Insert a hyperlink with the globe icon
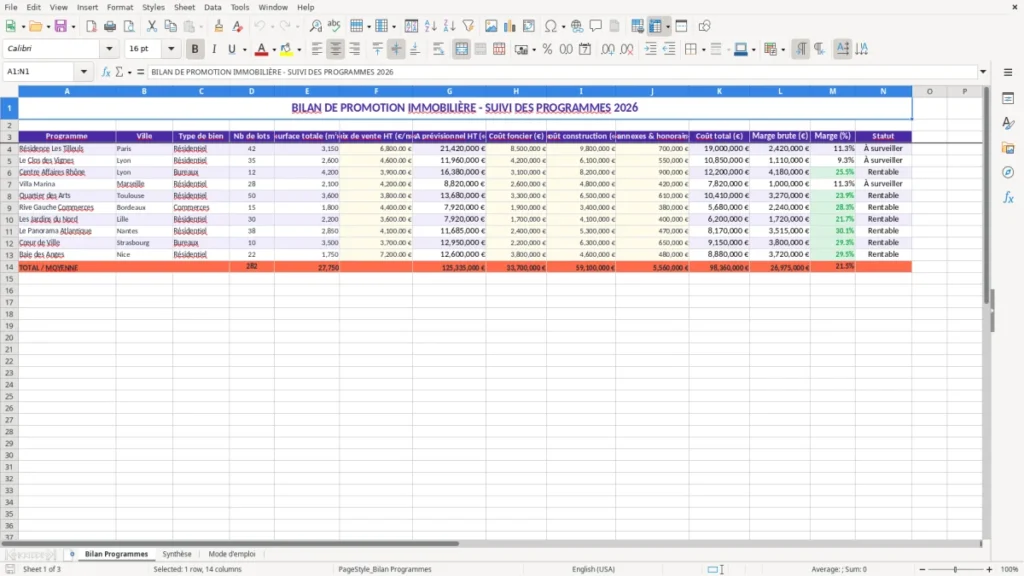This screenshot has height=576, width=1024. [577, 26]
